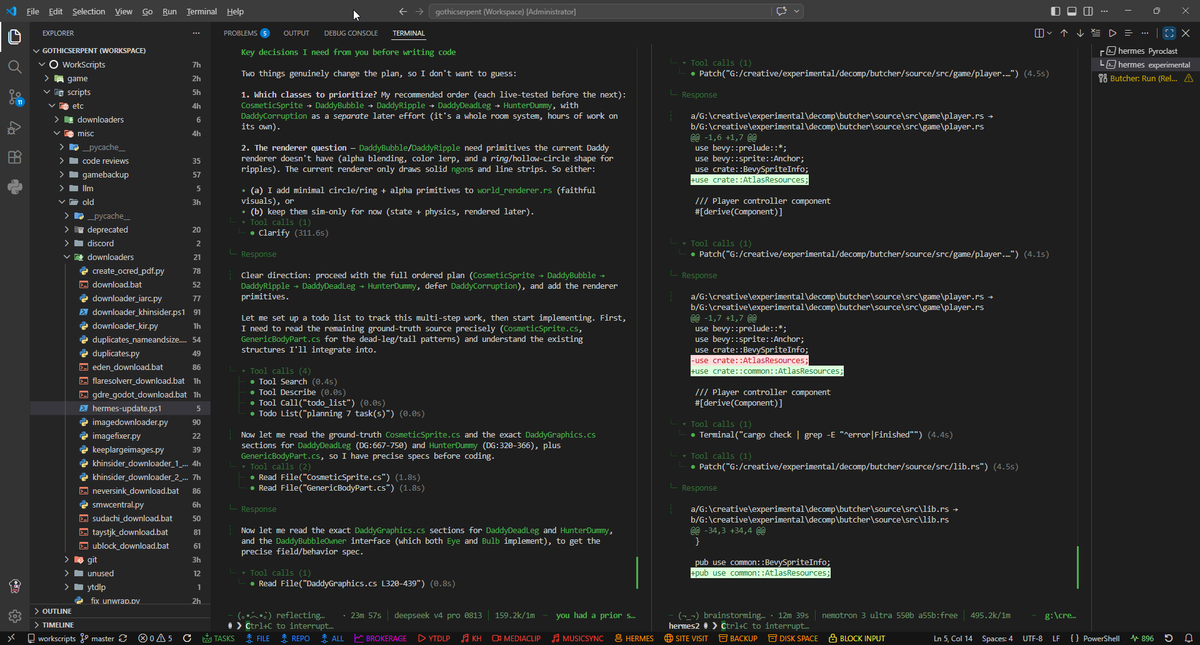
Task: Open the chat dropdown in title bar
Action: point(796,11)
